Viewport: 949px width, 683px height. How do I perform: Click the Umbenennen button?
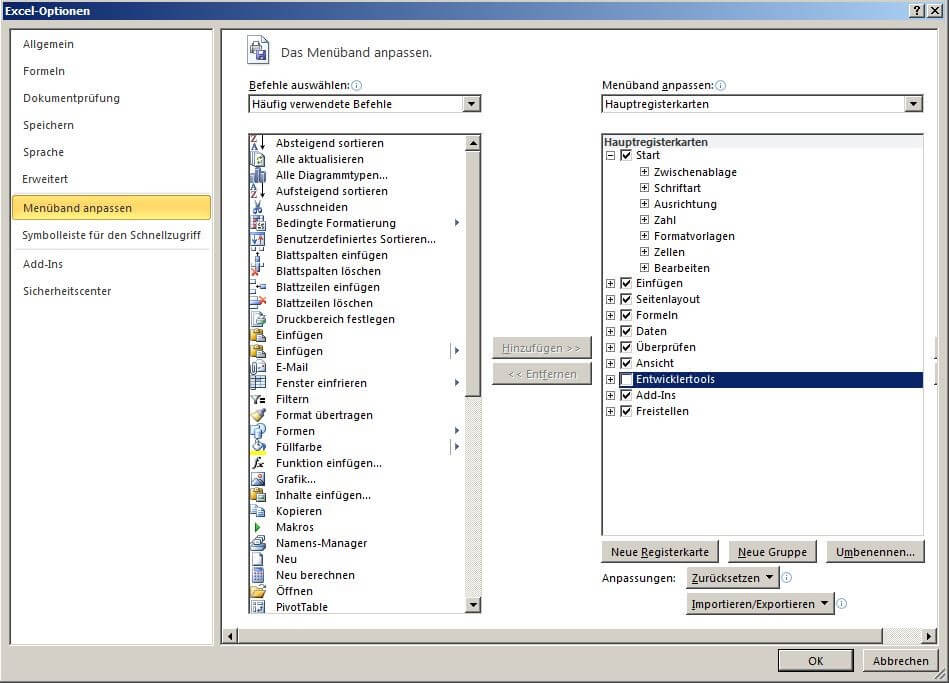875,552
